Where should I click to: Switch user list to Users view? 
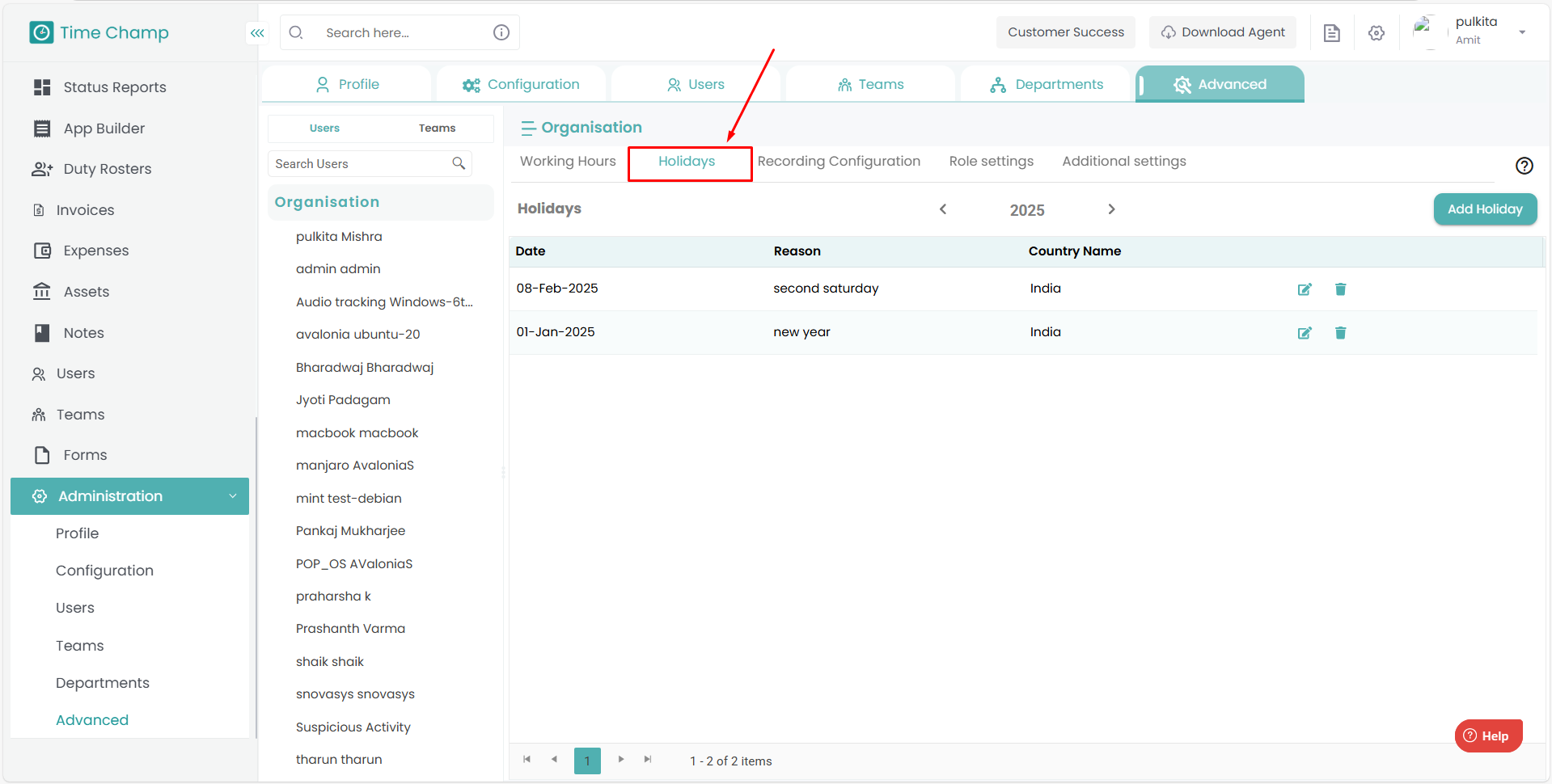click(x=324, y=129)
